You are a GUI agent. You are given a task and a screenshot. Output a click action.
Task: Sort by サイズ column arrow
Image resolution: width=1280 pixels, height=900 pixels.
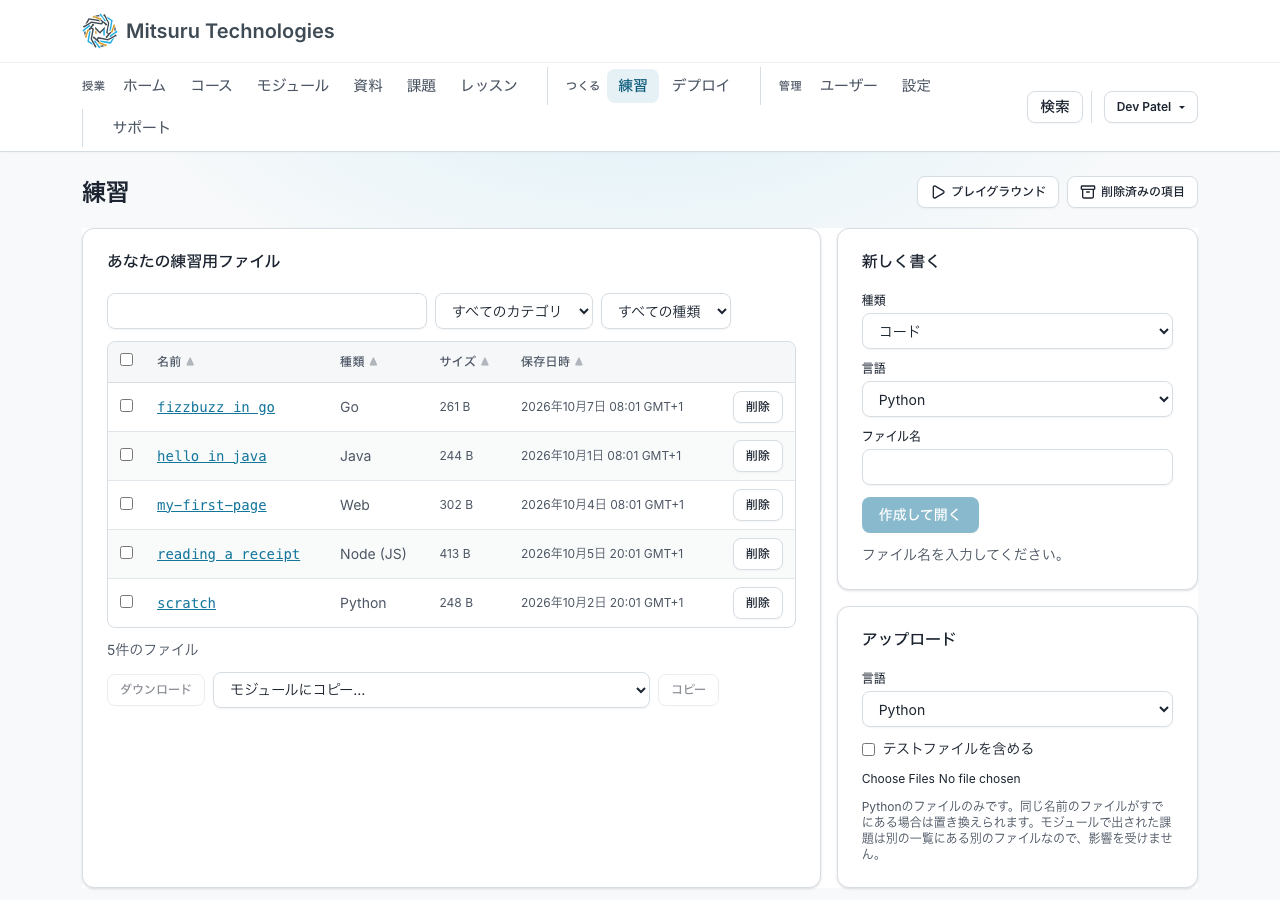485,362
